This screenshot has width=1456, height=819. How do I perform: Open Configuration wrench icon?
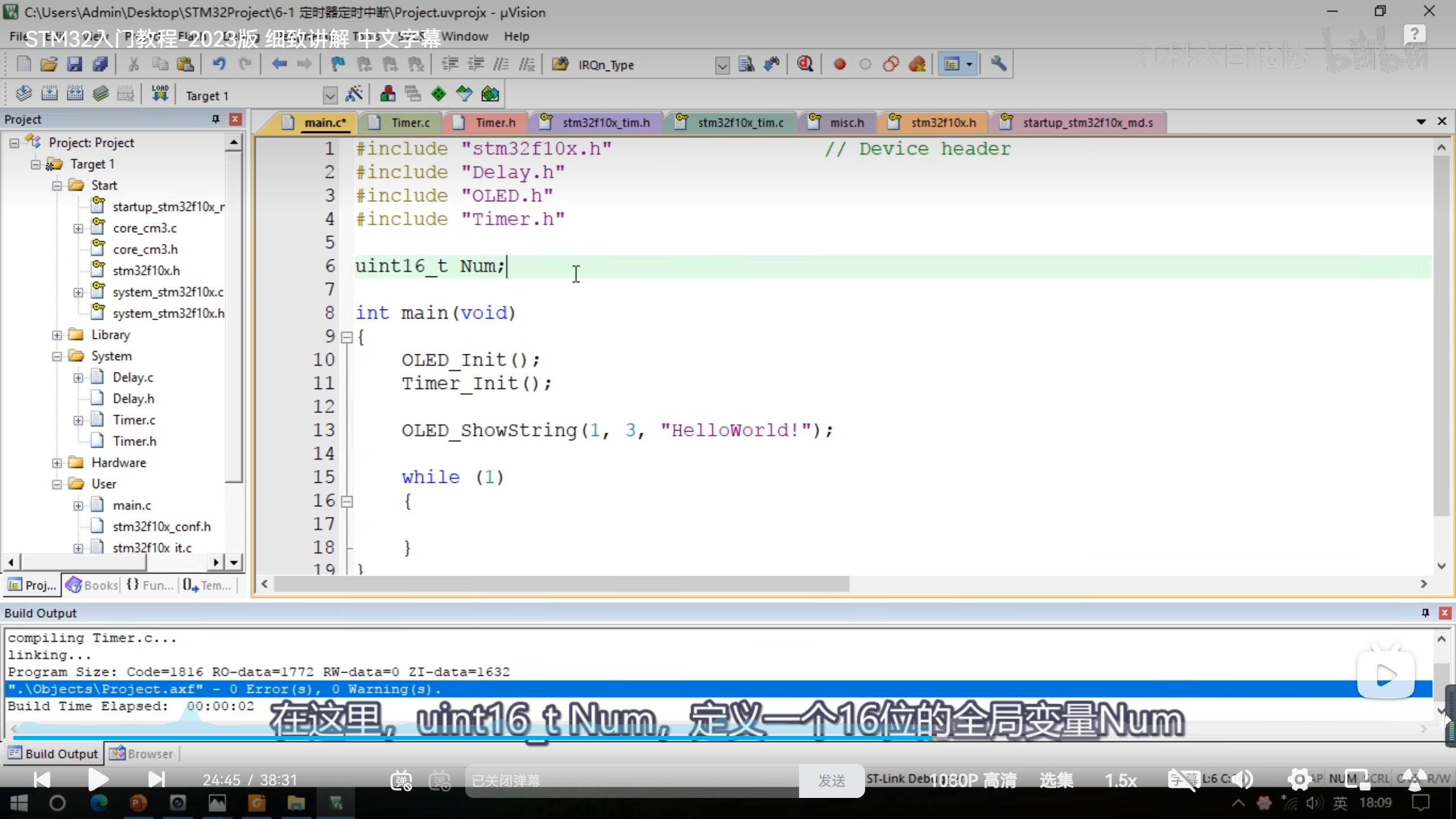(998, 64)
